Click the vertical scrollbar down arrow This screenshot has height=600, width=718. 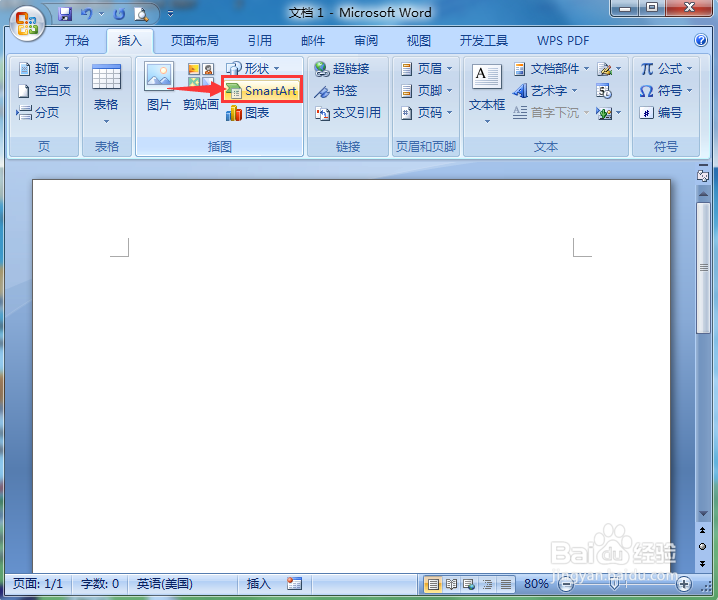pyautogui.click(x=703, y=514)
